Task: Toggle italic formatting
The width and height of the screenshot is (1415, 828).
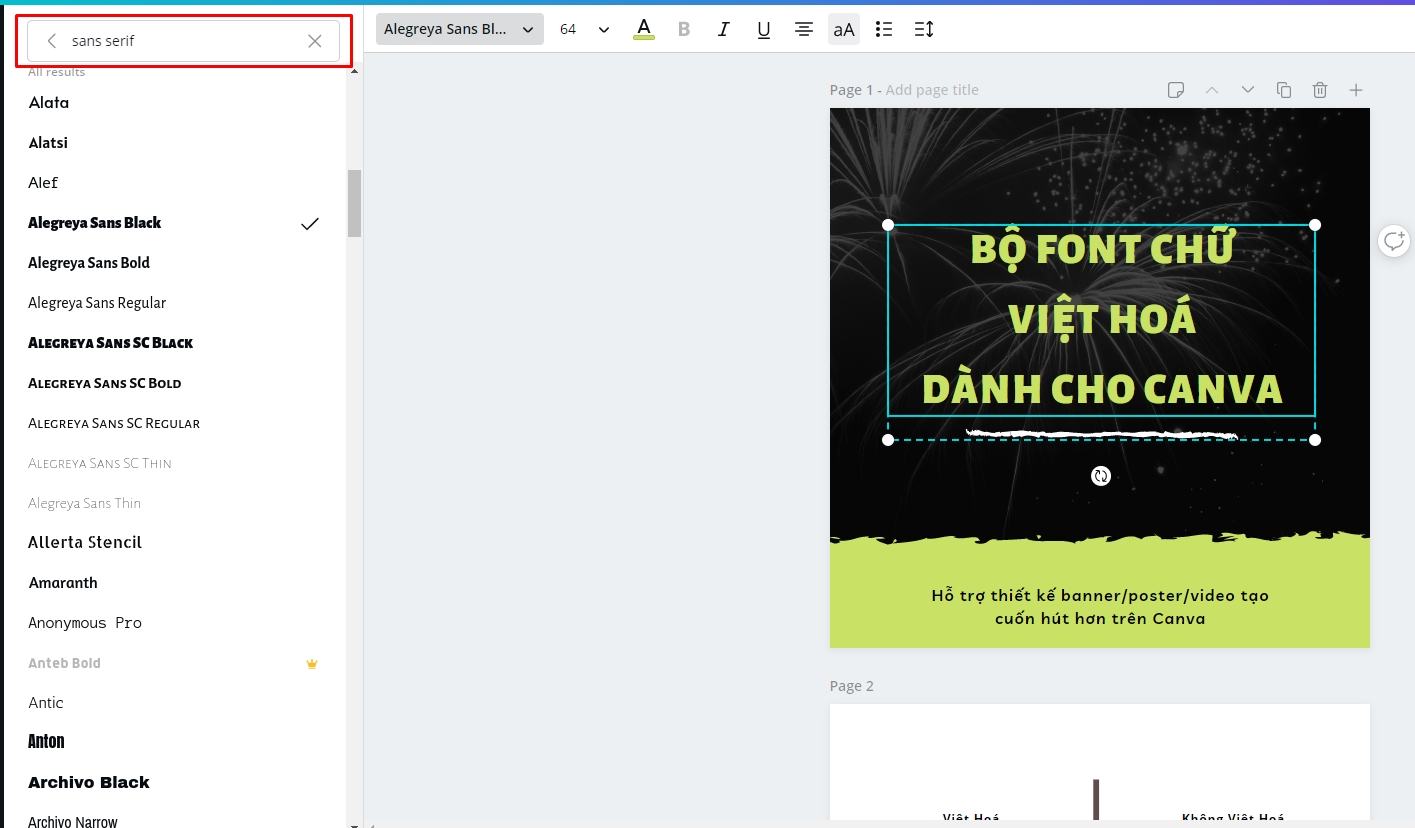Action: 724,29
